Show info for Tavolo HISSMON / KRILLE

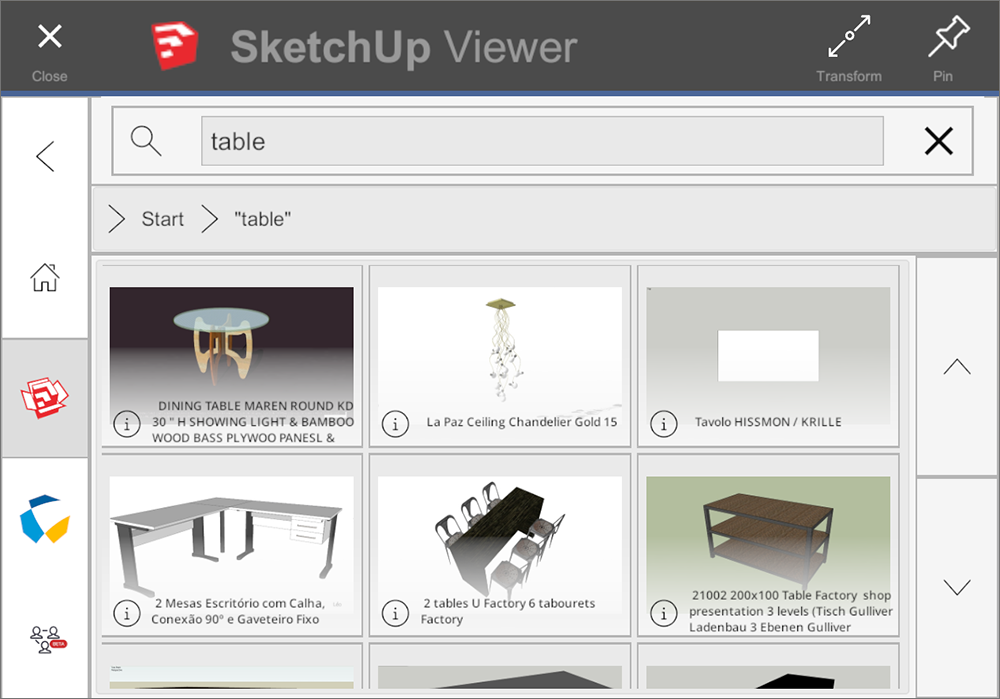tap(663, 423)
